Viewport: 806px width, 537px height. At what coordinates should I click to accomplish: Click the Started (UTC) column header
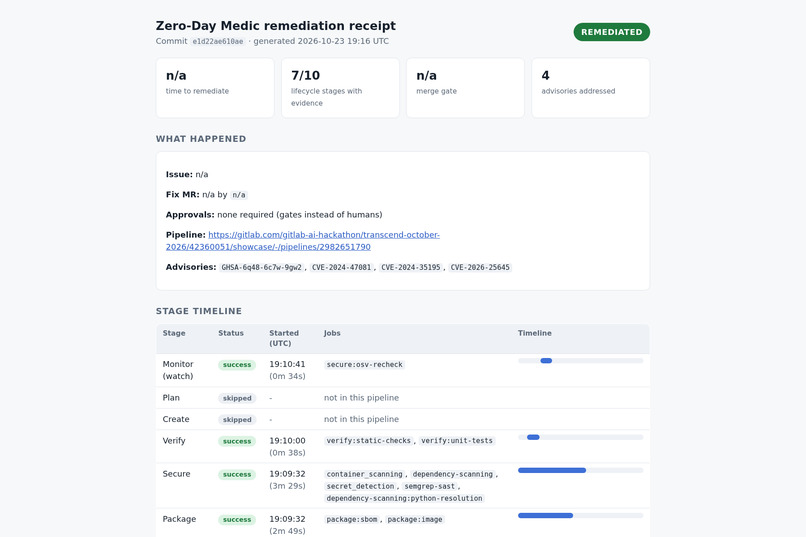(284, 338)
